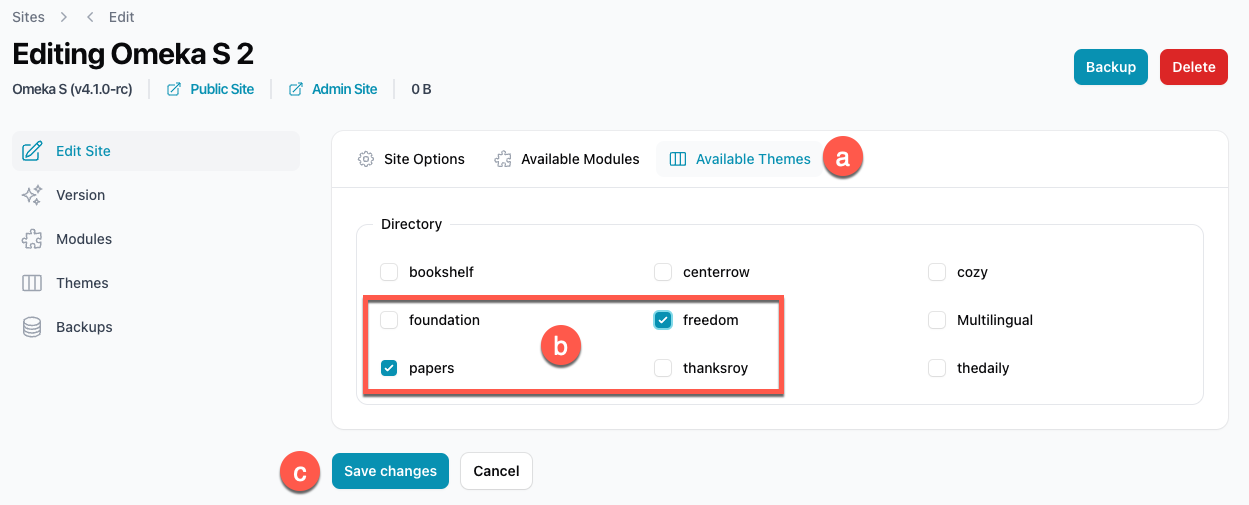1249x505 pixels.
Task: Click the Cancel button
Action: [496, 471]
